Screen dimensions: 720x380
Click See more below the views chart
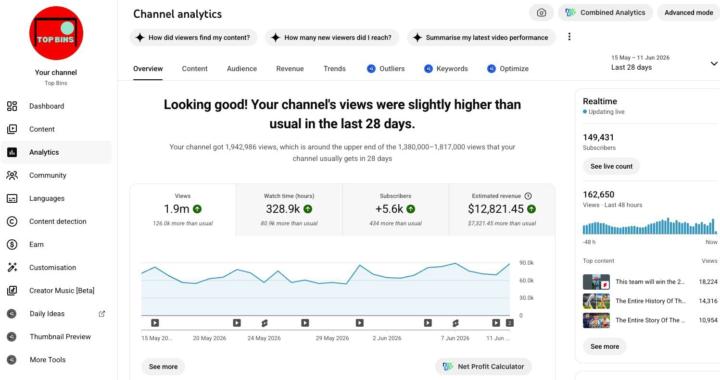click(163, 367)
